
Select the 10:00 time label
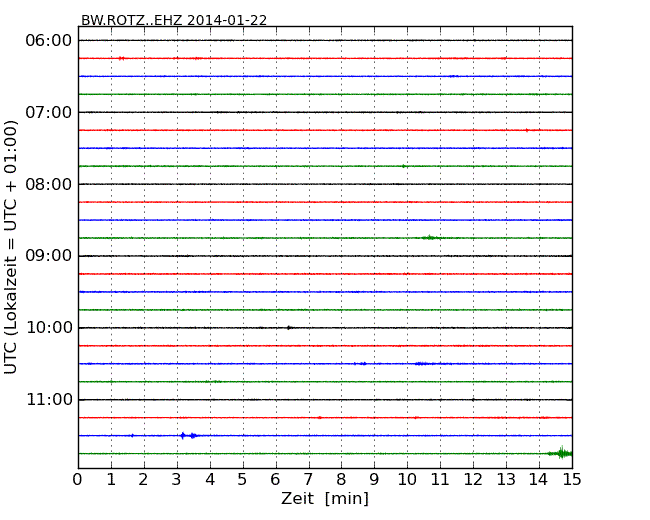coord(49,328)
